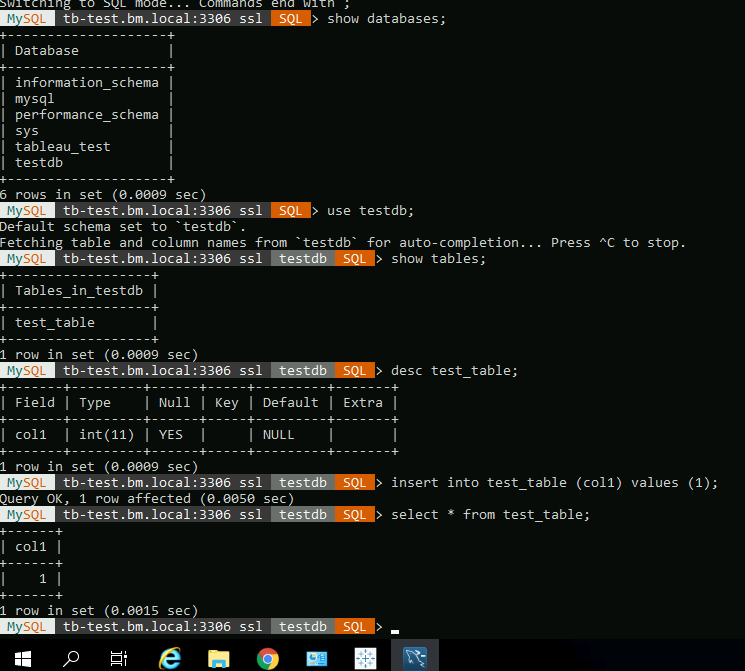Screen dimensions: 745x671
Task: Open Tableau from the taskbar
Action: pos(365,659)
